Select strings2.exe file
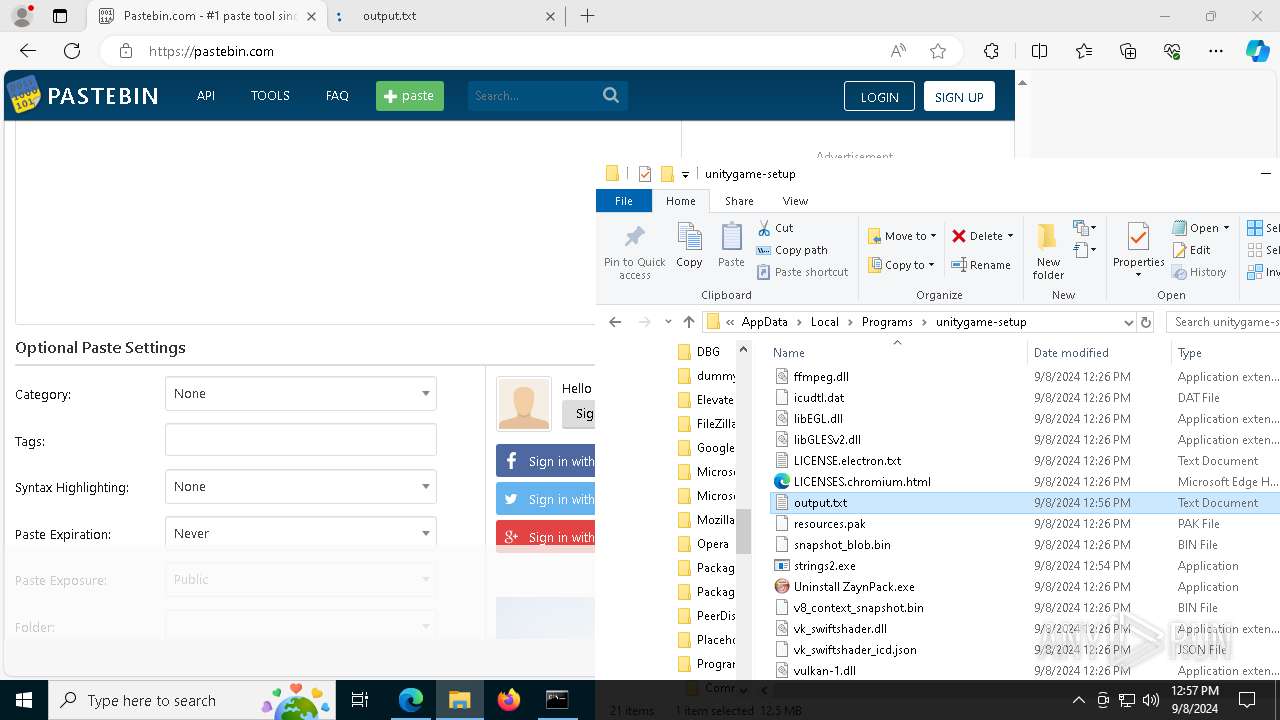Viewport: 1280px width, 720px height. click(x=824, y=566)
